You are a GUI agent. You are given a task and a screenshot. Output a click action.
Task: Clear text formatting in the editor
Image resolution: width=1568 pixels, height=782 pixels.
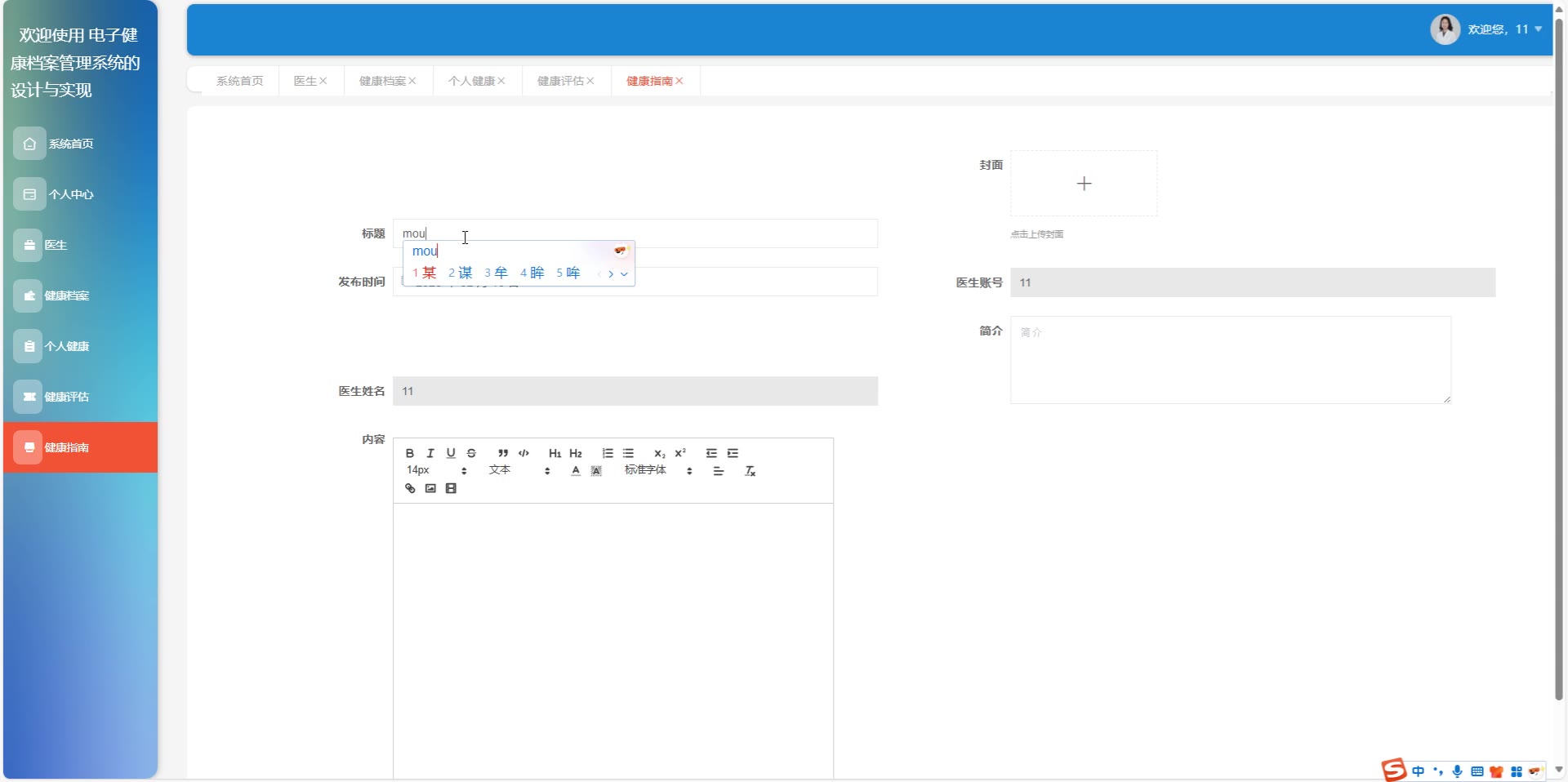pyautogui.click(x=750, y=471)
